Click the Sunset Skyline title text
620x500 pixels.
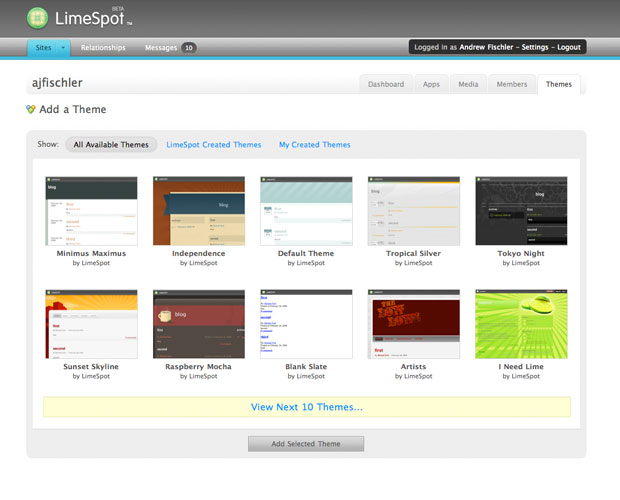click(x=91, y=366)
